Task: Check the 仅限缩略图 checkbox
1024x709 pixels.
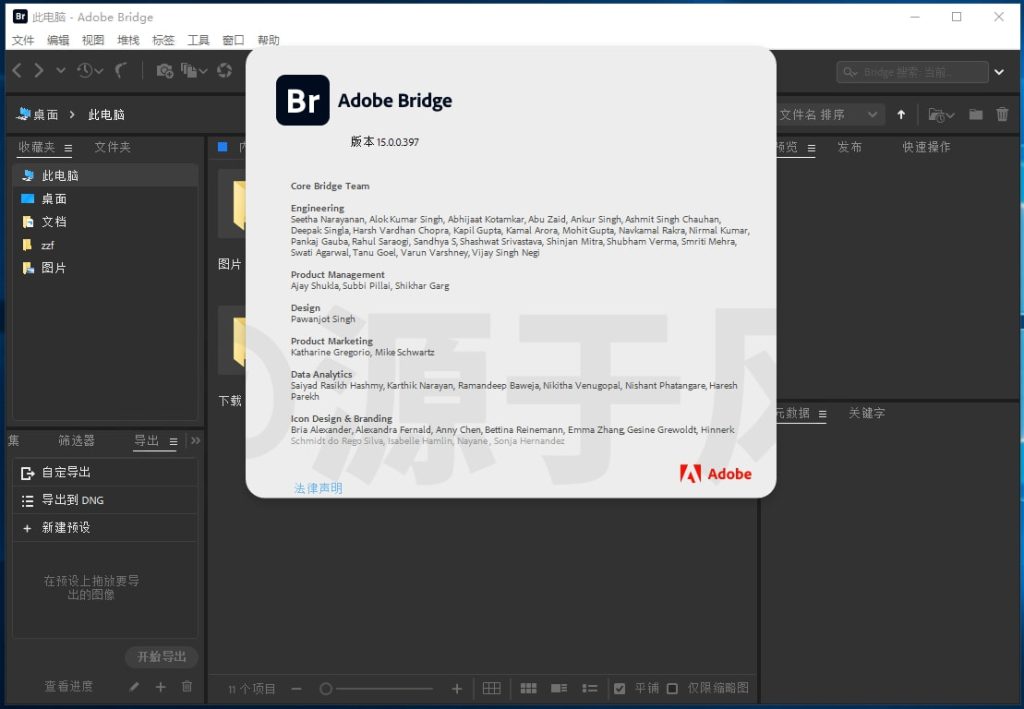Action: (672, 688)
